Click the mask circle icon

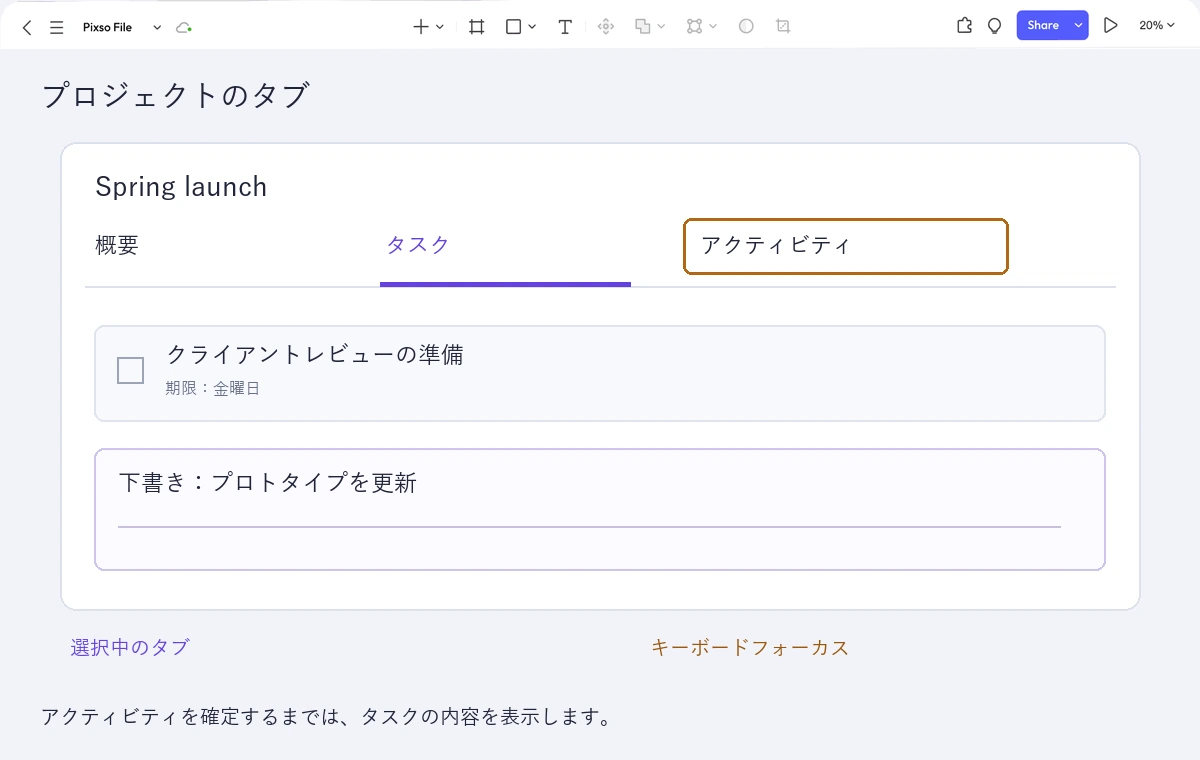(746, 27)
